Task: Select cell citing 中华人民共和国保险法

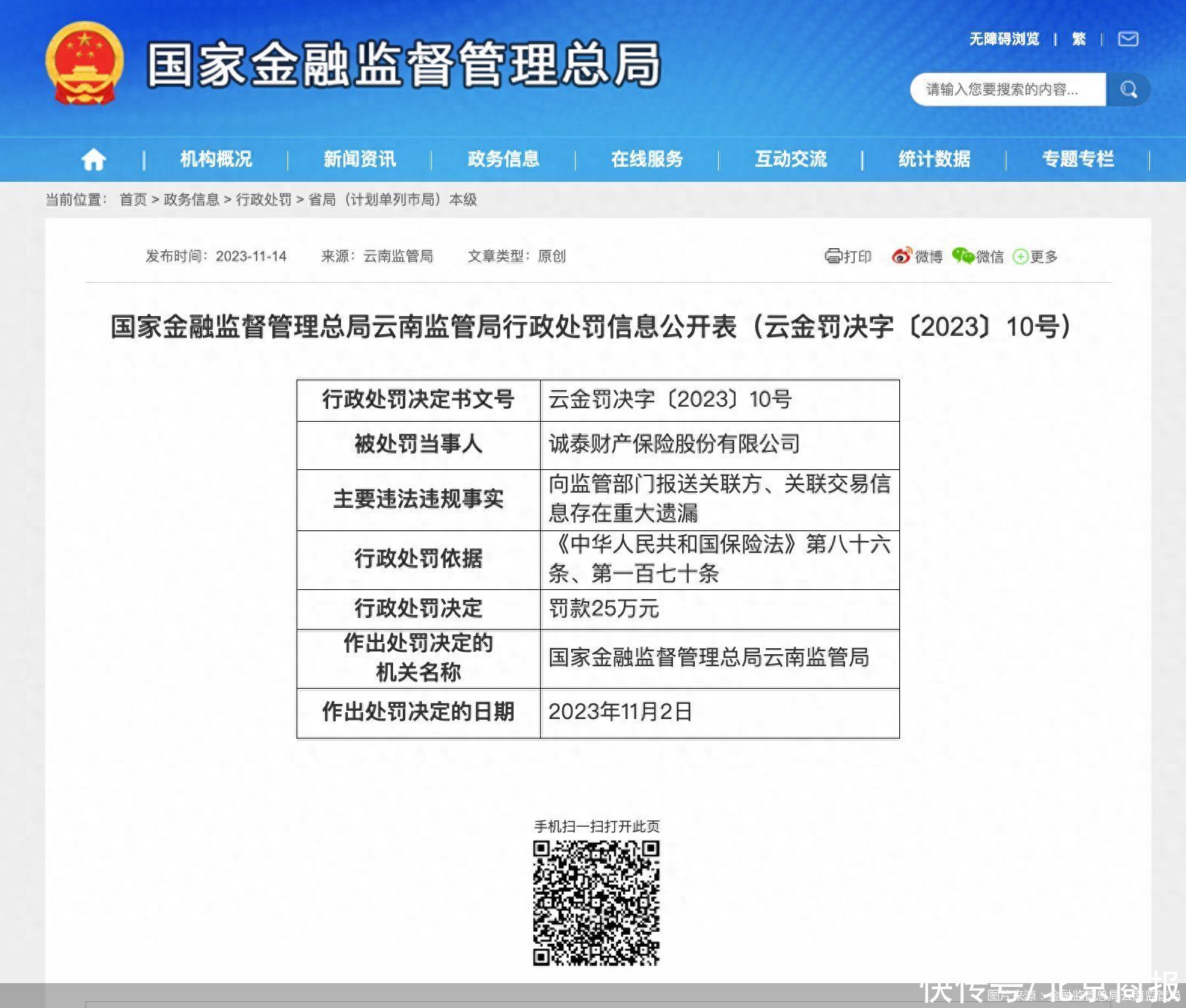Action: [720, 559]
